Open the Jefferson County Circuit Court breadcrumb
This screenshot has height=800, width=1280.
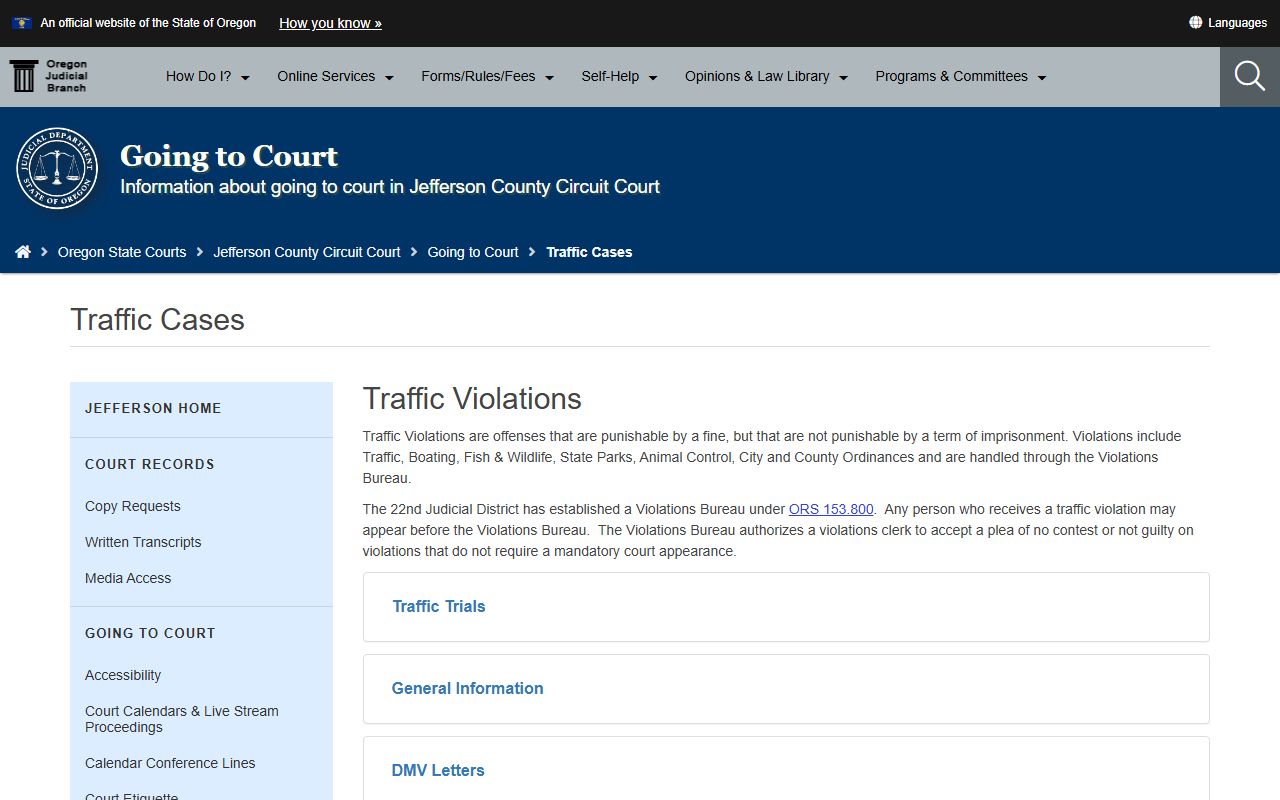[x=307, y=252]
